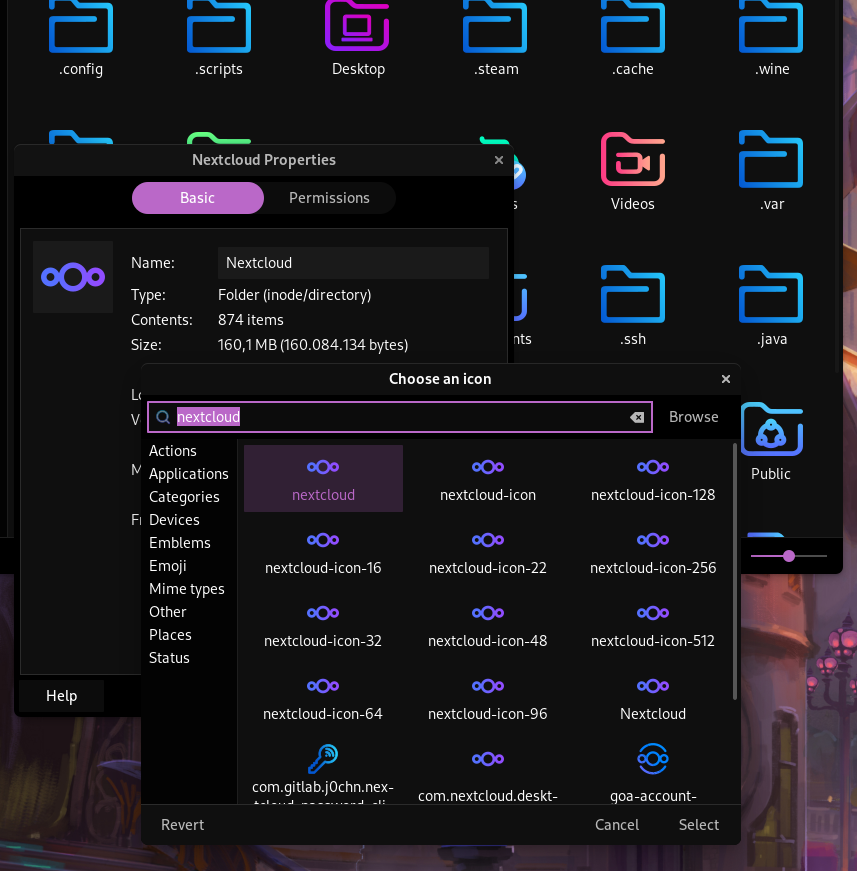Filter icons by Other category
This screenshot has width=857, height=871.
[168, 612]
